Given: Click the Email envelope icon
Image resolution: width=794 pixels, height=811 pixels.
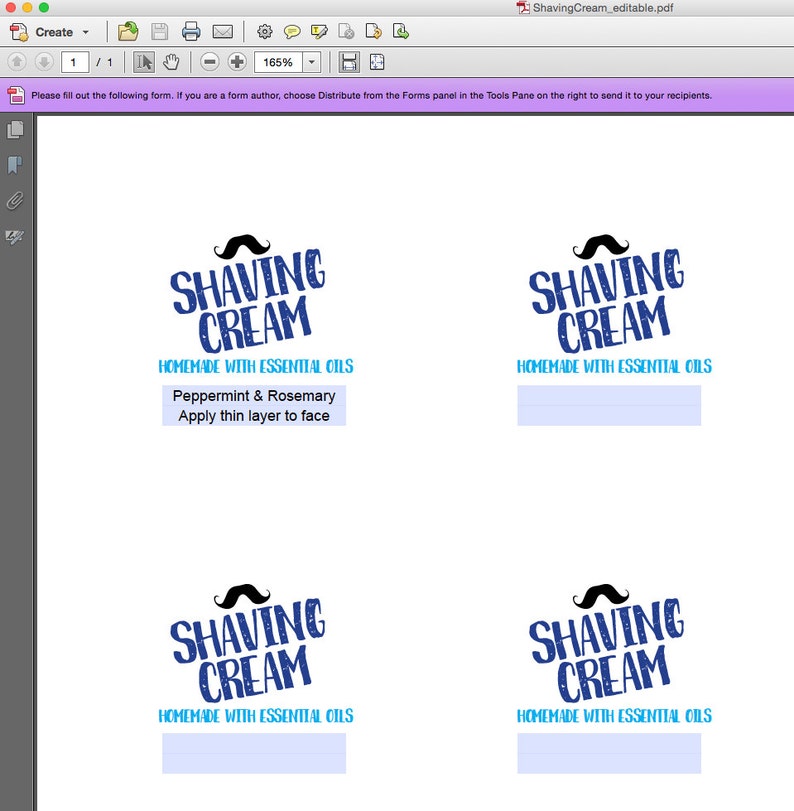Looking at the screenshot, I should pyautogui.click(x=222, y=32).
